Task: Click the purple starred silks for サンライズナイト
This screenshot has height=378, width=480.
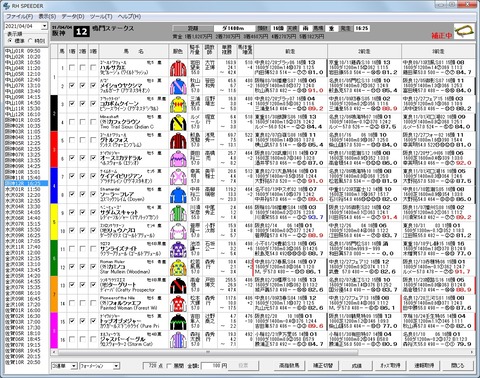Action: 178,249
